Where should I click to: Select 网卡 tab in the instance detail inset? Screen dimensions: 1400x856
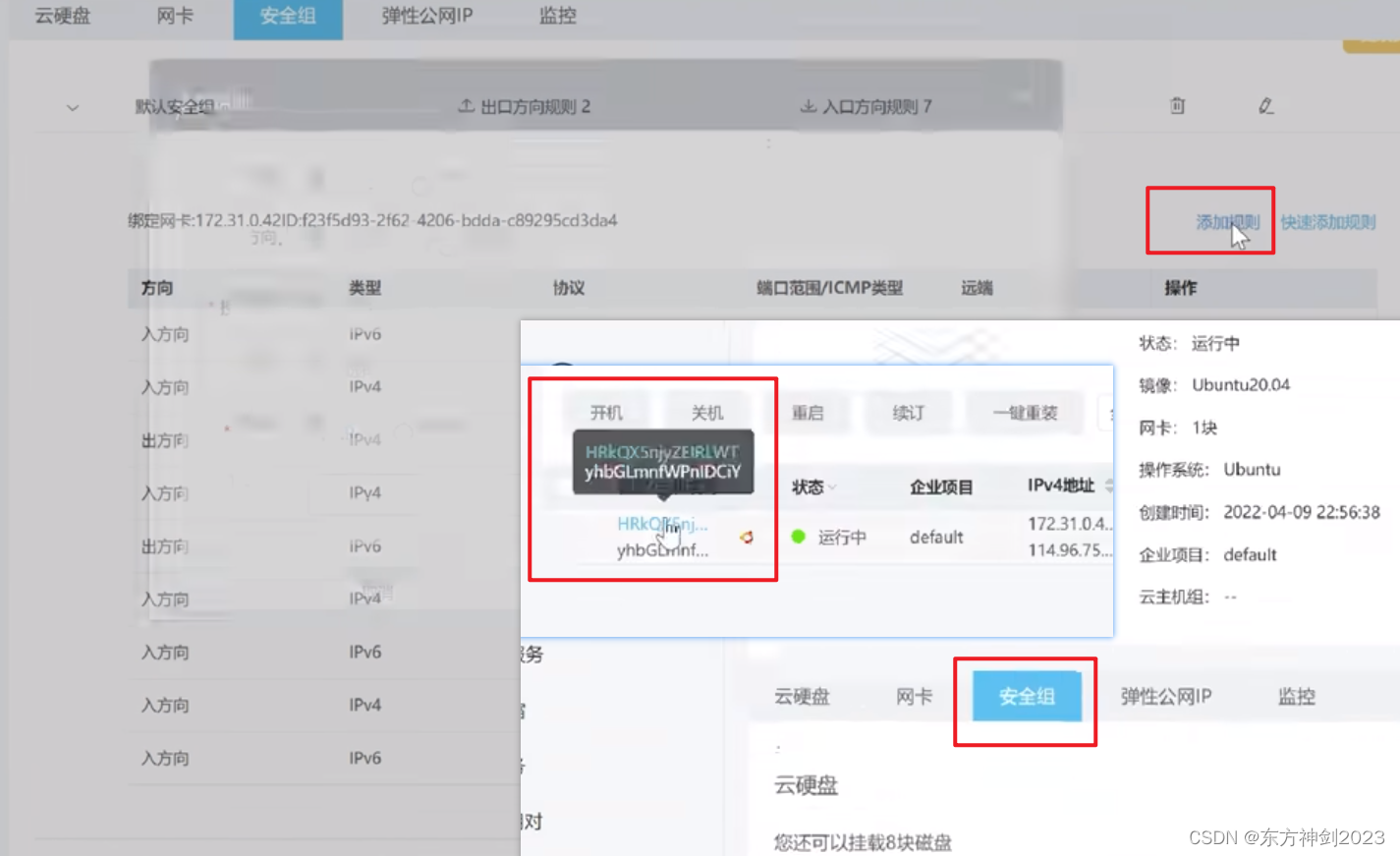point(914,697)
